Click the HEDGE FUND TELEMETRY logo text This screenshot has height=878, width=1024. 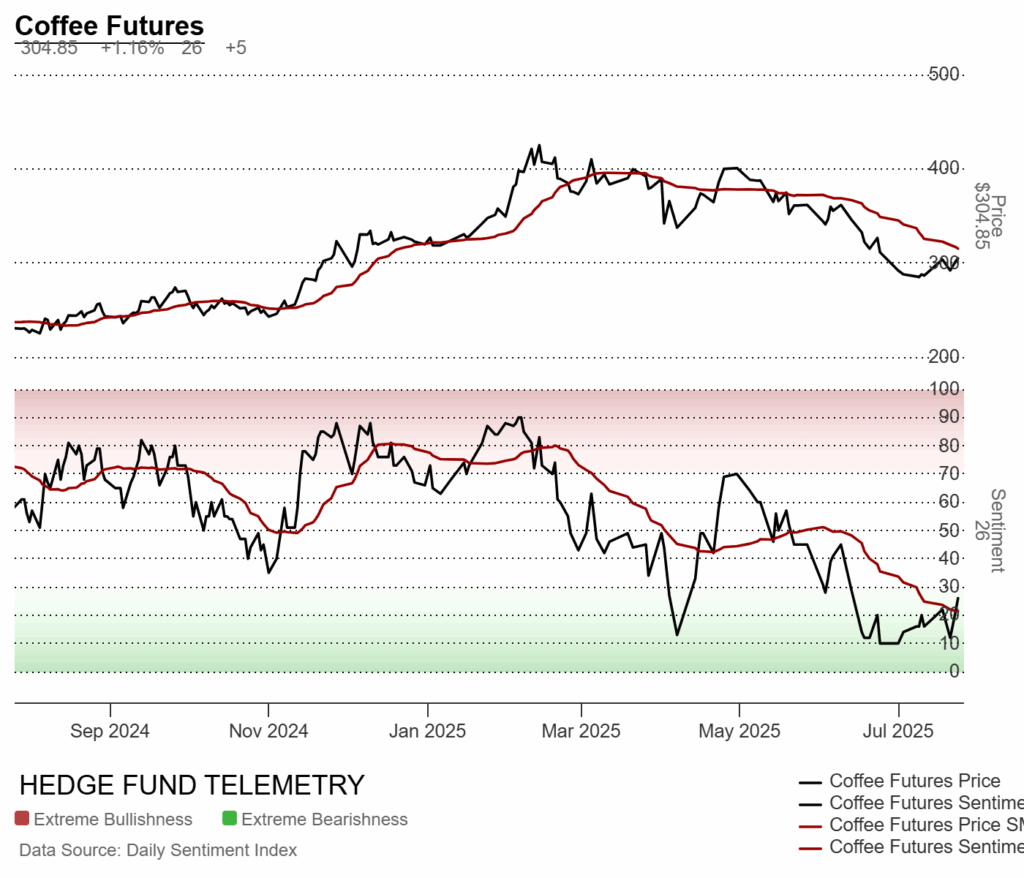pos(192,785)
